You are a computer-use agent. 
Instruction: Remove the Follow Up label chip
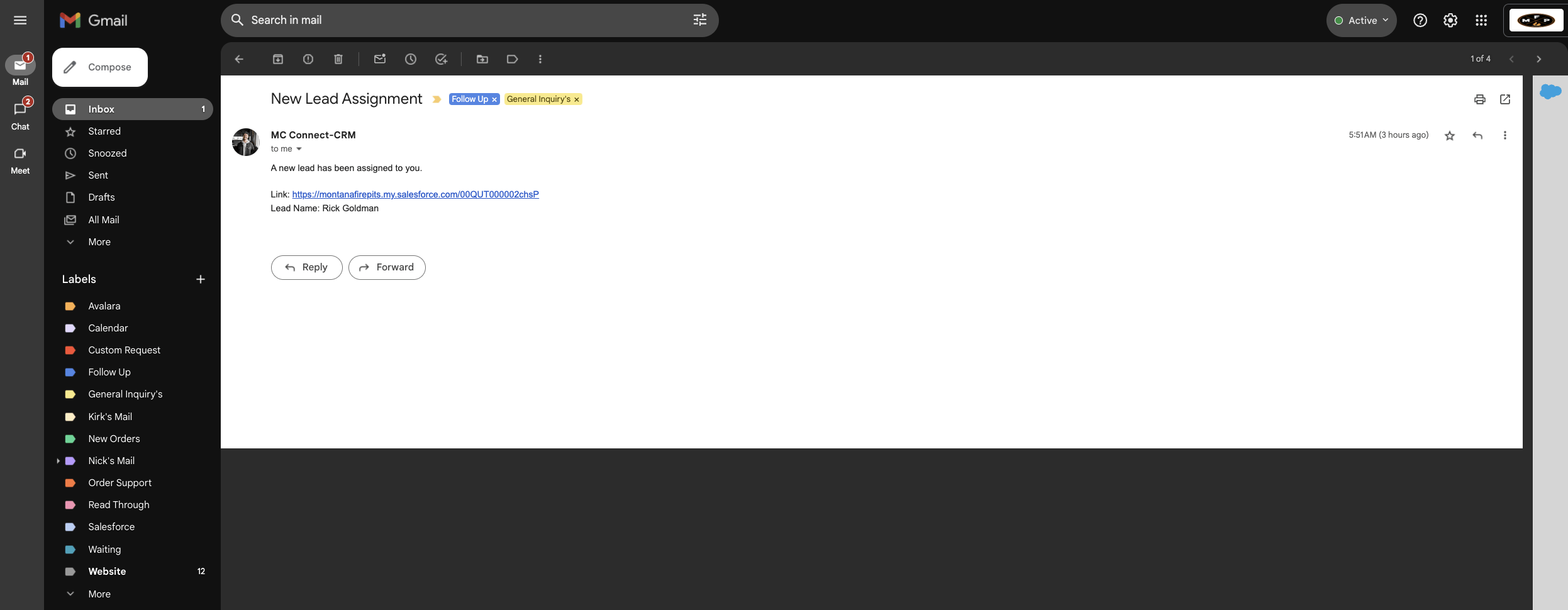point(494,99)
